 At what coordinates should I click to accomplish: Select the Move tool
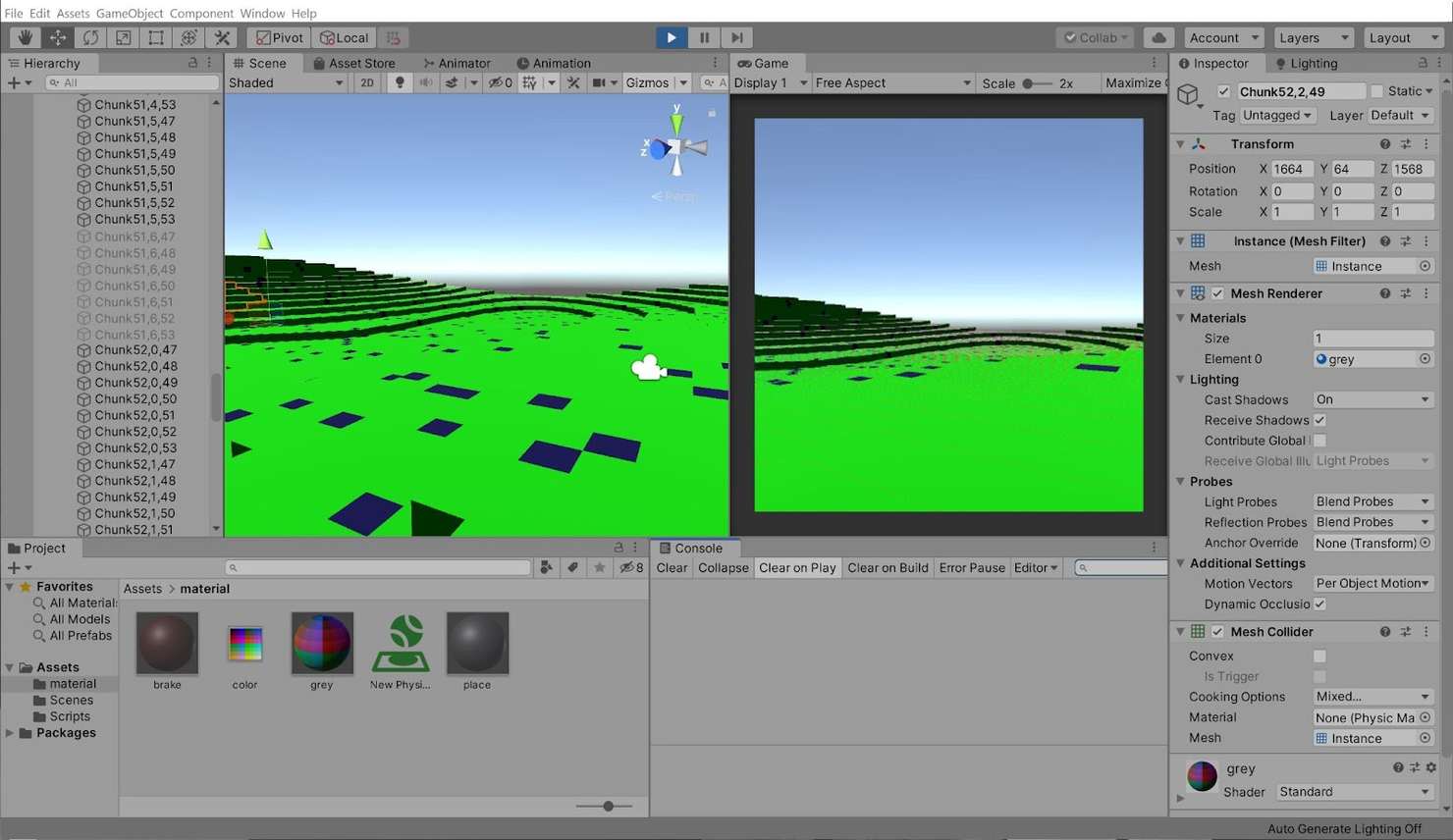tap(56, 37)
